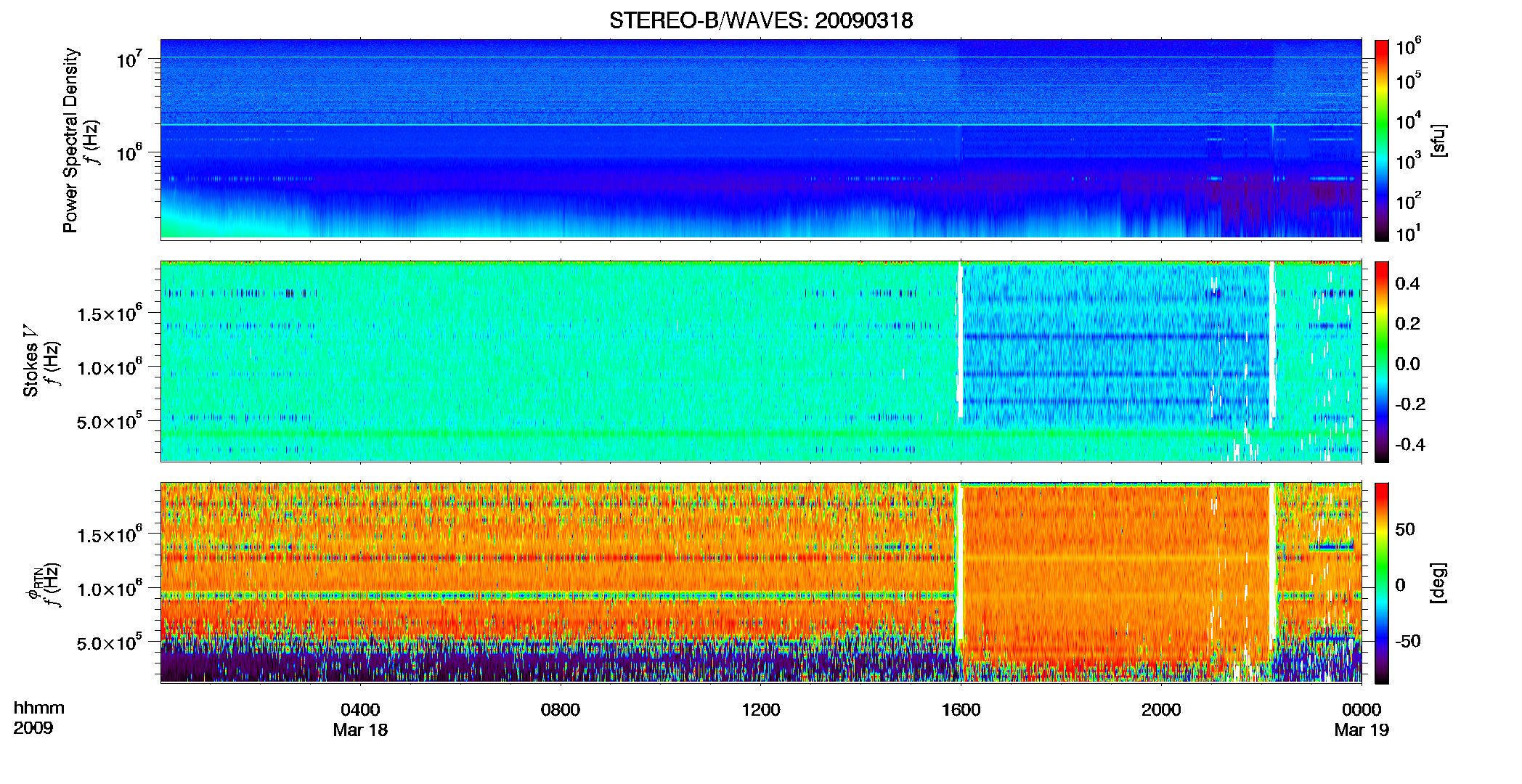Image resolution: width=1522 pixels, height=784 pixels.
Task: Click the 0 label on the degrees color bar
Action: pyautogui.click(x=1400, y=585)
